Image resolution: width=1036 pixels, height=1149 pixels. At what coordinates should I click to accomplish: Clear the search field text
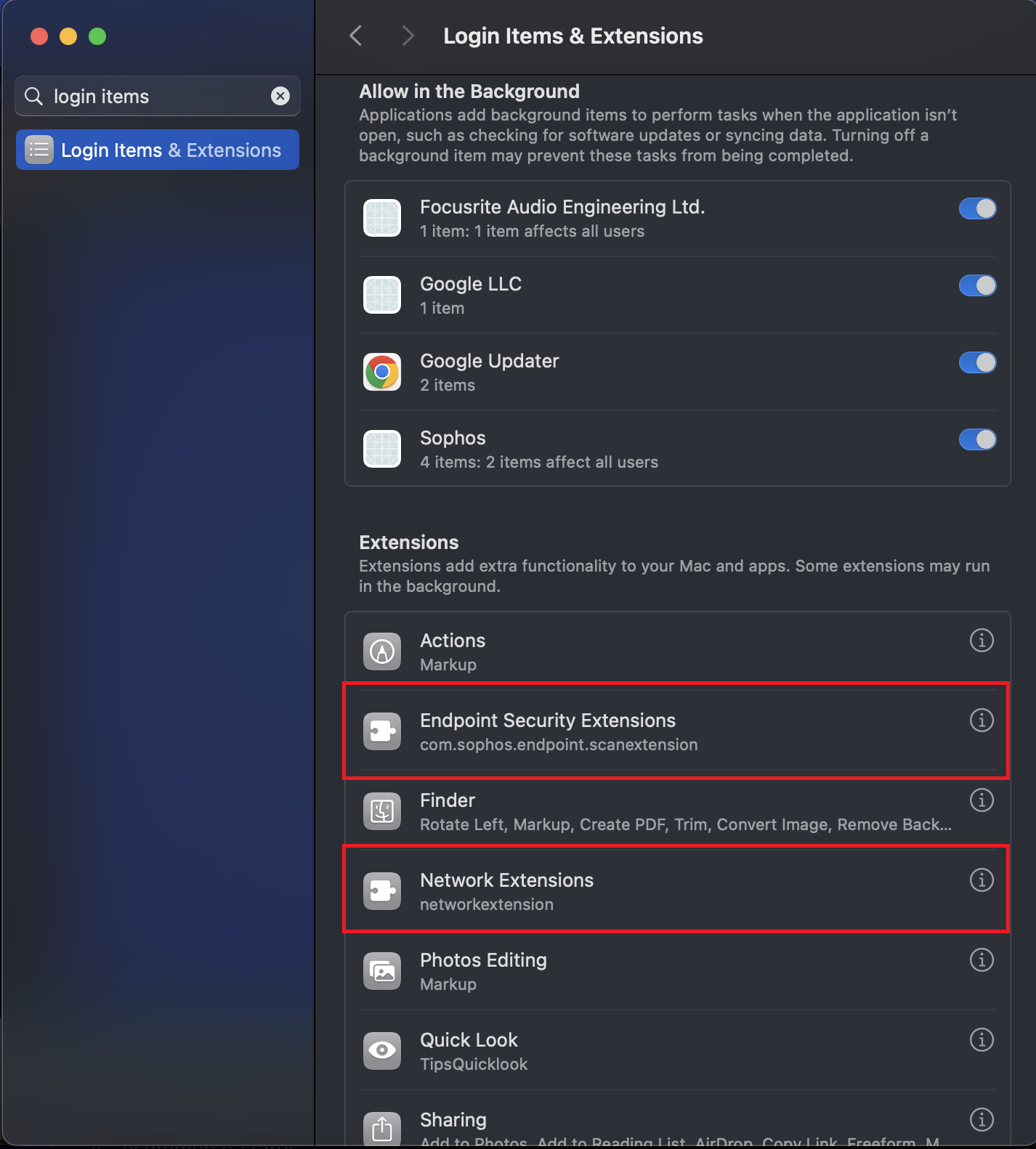[280, 96]
